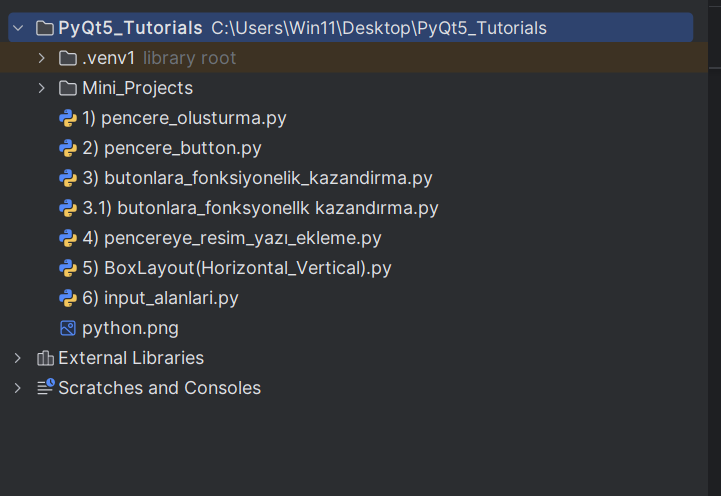This screenshot has width=721, height=496.
Task: Select 4) pencereye_resim_yazı_ekleme.py file
Action: point(231,238)
